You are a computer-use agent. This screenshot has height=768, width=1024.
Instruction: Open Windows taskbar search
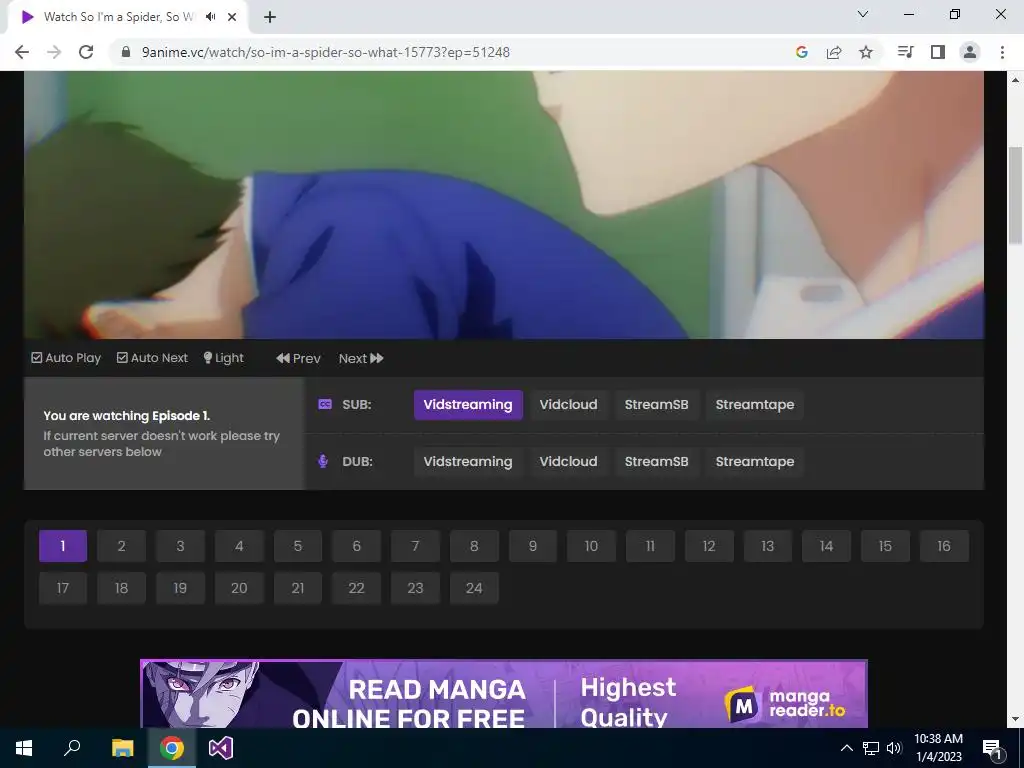[72, 748]
